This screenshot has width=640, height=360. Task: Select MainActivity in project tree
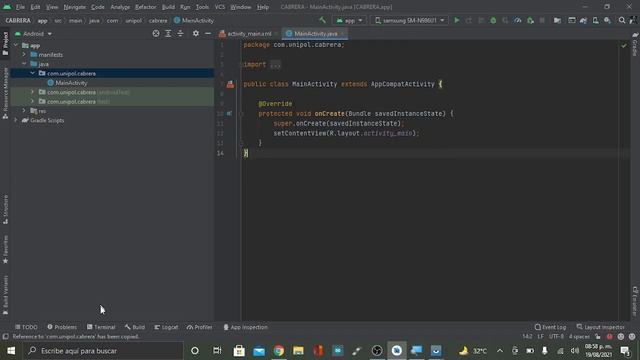71,83
